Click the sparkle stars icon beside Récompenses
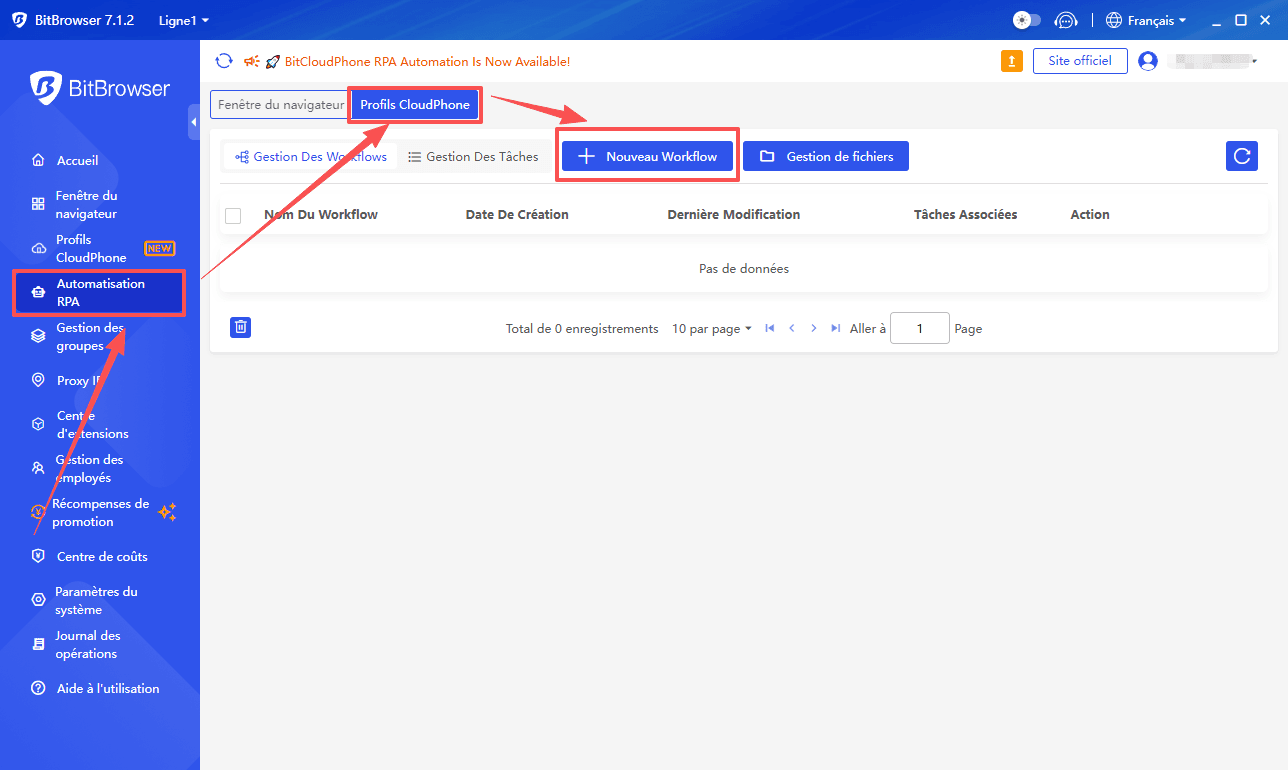The image size is (1288, 770). click(x=167, y=512)
